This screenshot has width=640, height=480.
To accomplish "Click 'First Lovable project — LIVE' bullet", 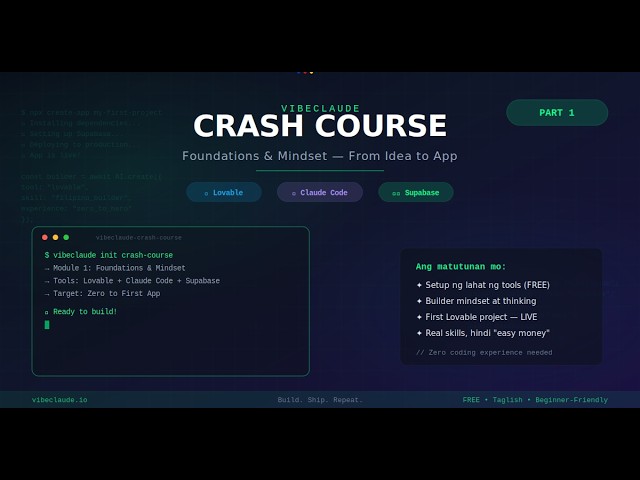I will [477, 317].
